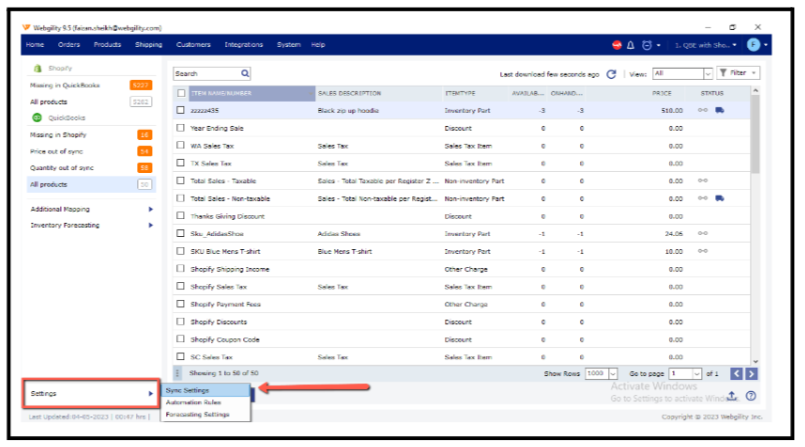
Task: Check the Shopify Shipping Income checkbox
Action: 180,268
